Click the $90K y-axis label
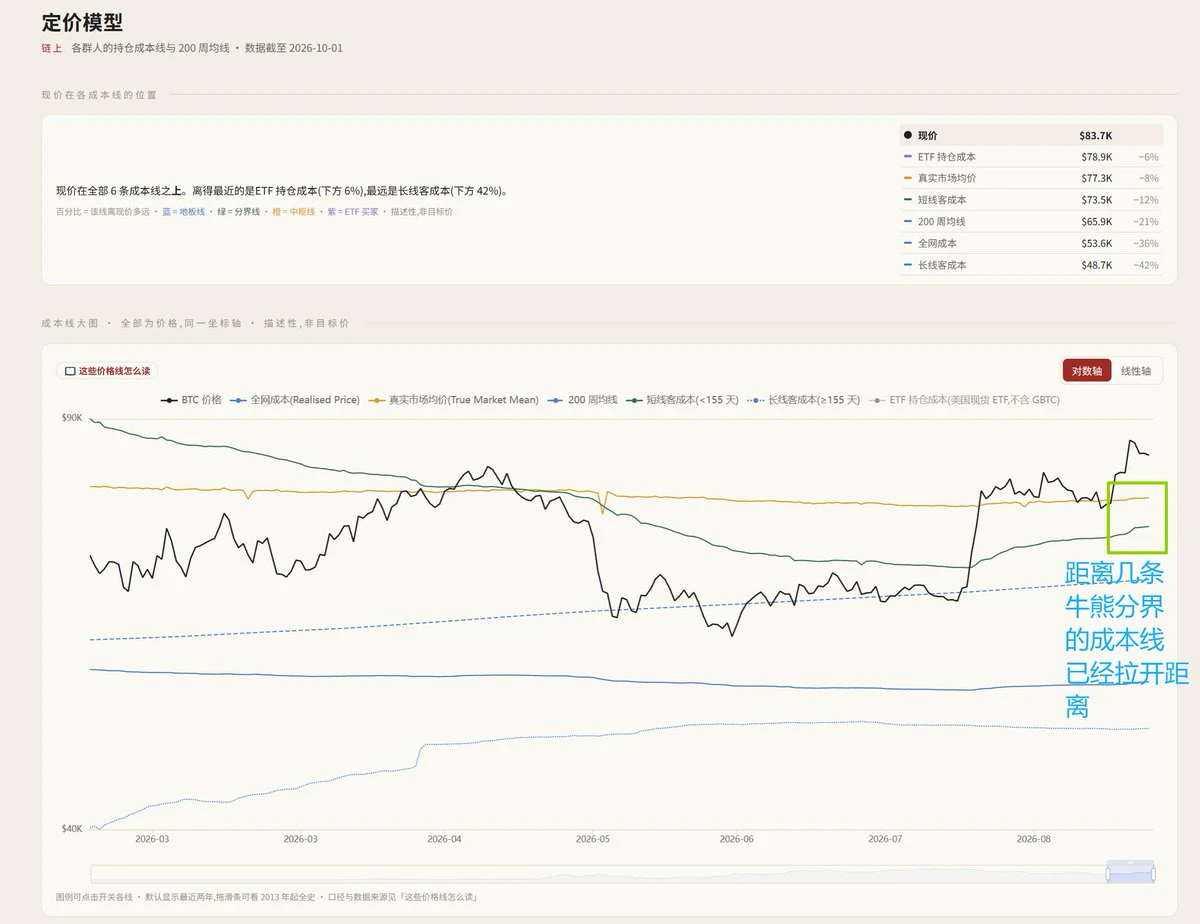Viewport: 1200px width, 924px height. point(72,417)
